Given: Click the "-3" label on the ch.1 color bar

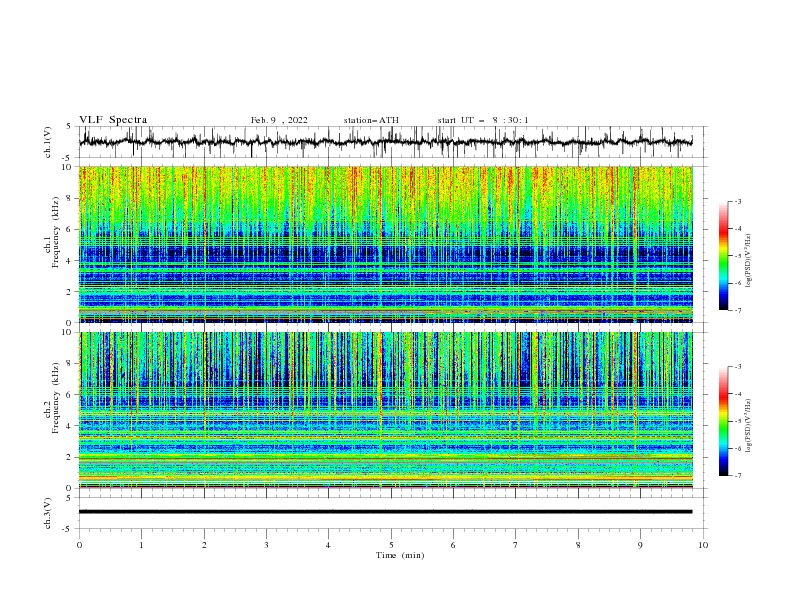Looking at the screenshot, I should coord(738,201).
